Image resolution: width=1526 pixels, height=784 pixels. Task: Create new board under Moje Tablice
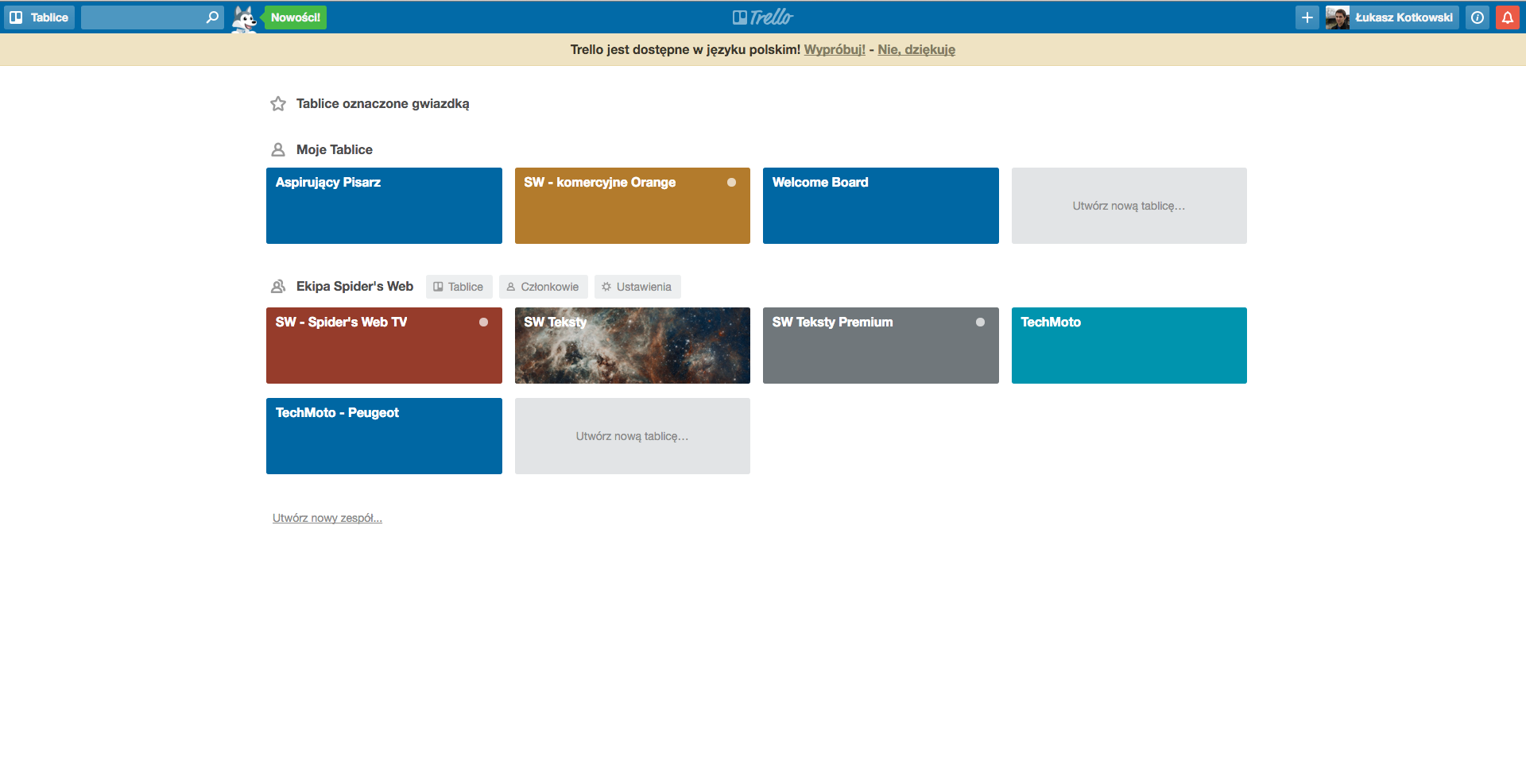(x=1129, y=206)
